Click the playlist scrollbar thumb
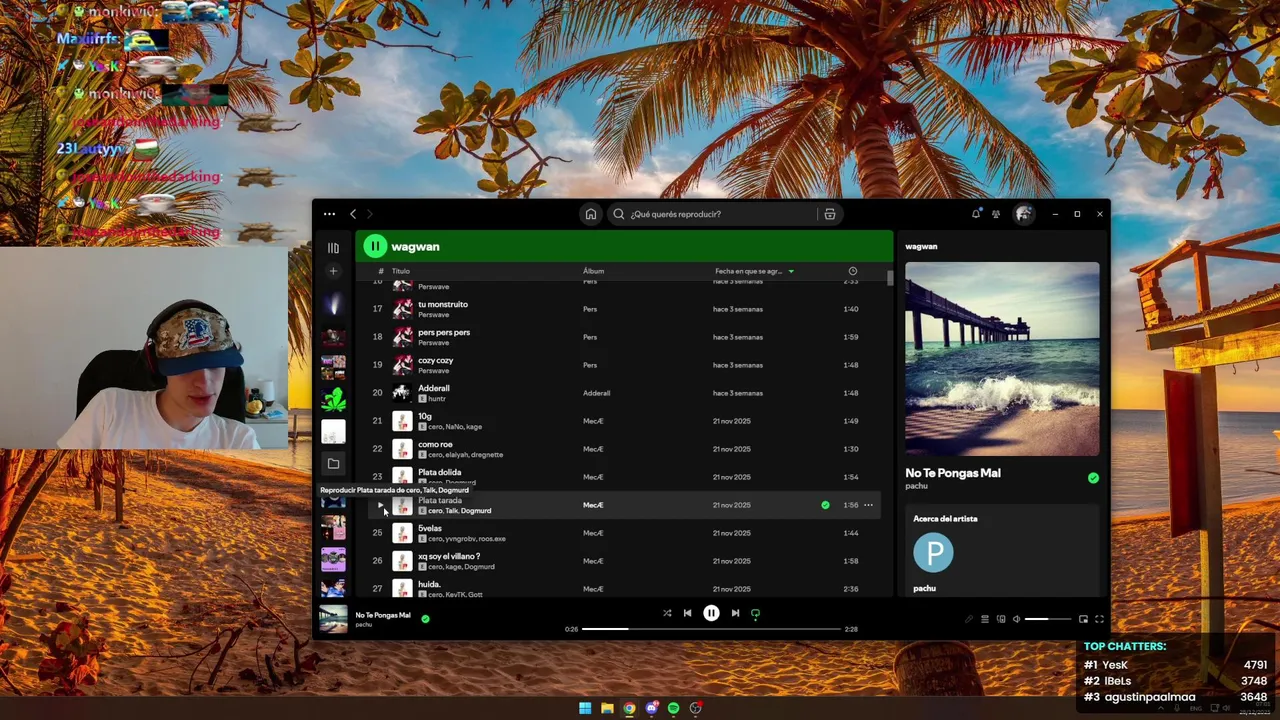 point(890,277)
